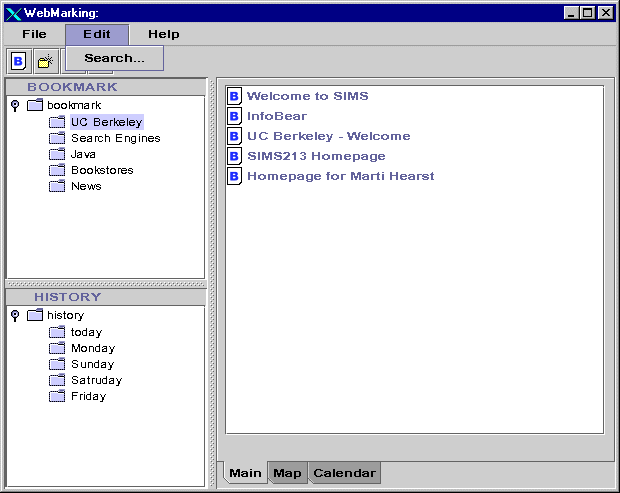620x493 pixels.
Task: Select Sunday in history tree
Action: pos(93,364)
